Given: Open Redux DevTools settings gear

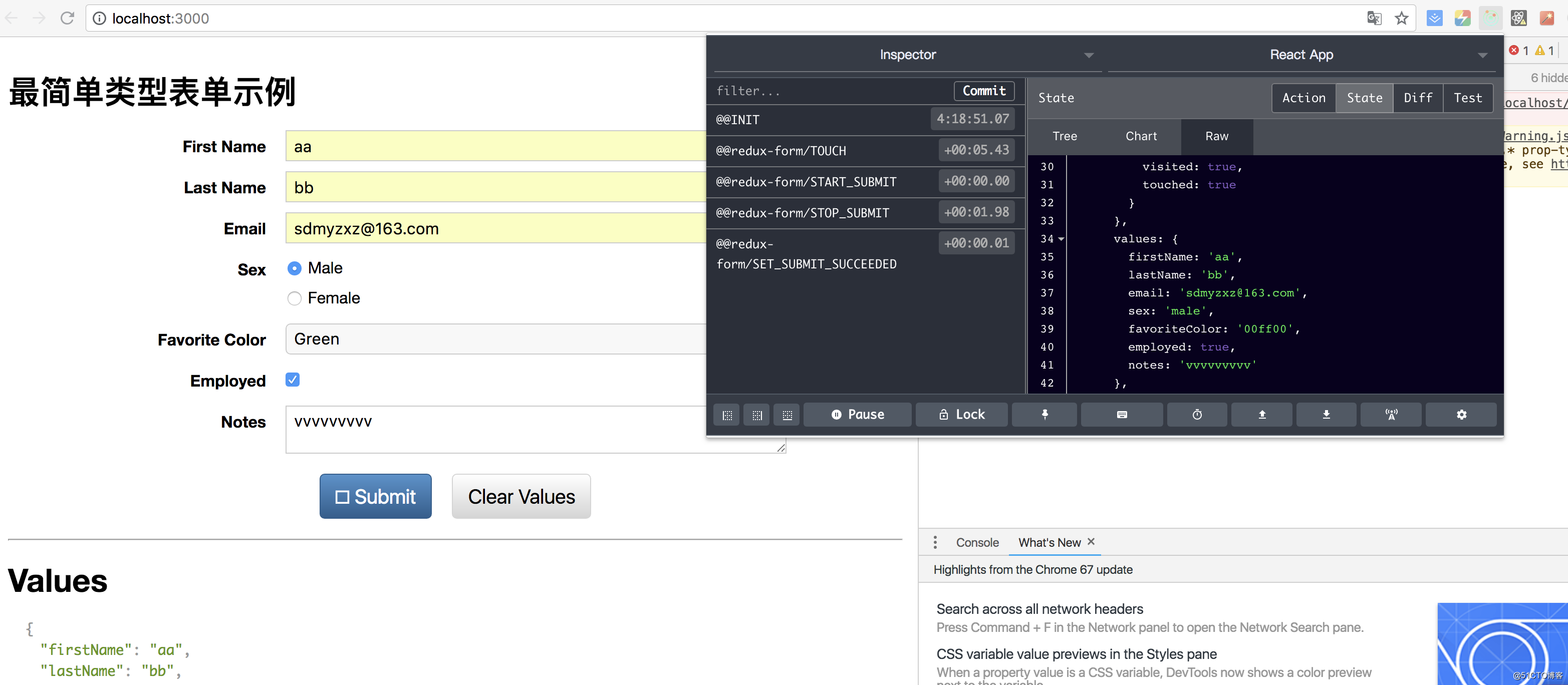Looking at the screenshot, I should 1461,415.
